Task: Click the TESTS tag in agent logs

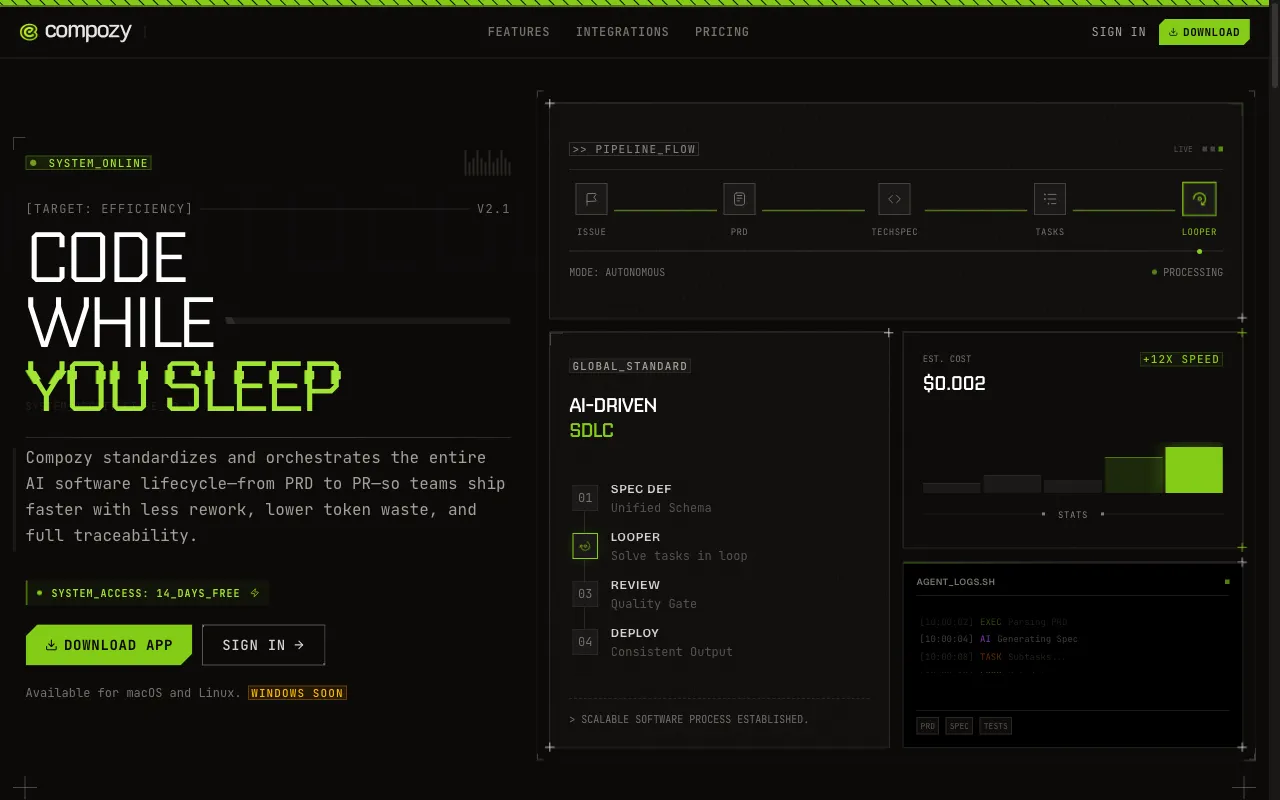Action: 995,726
